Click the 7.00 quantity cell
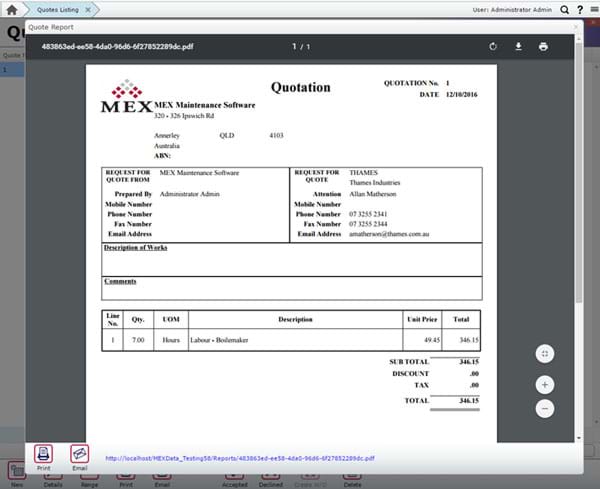Viewport: 600px width, 489px height. [138, 340]
